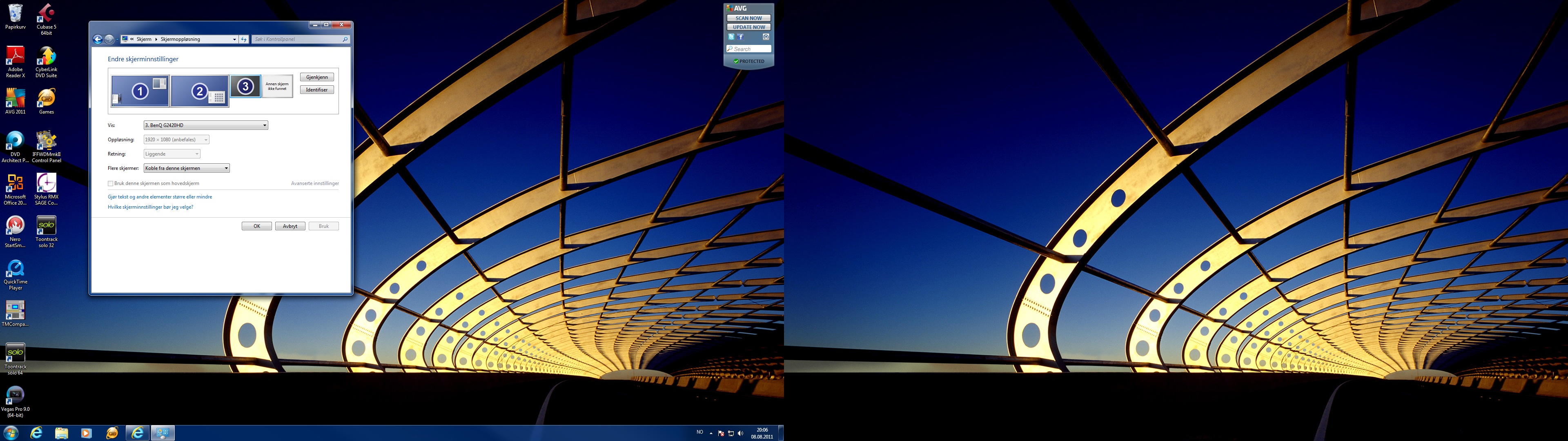Click the Identifiser button
Image resolution: width=1568 pixels, height=441 pixels.
click(316, 90)
